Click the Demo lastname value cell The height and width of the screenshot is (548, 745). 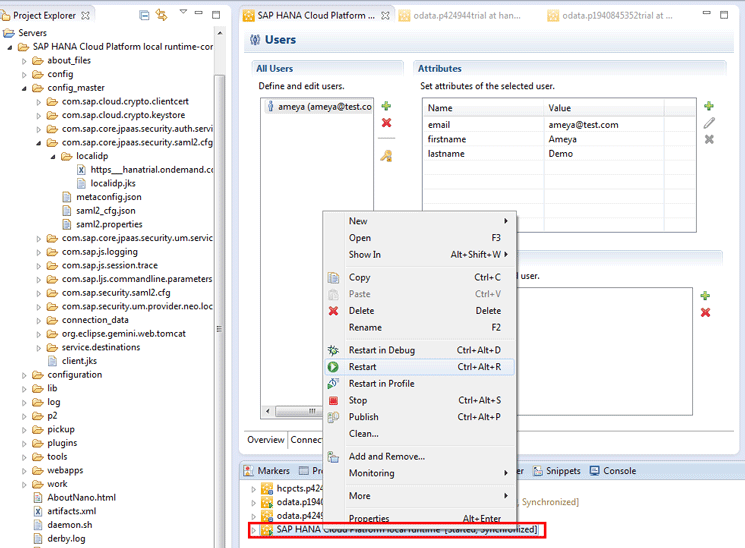[561, 154]
